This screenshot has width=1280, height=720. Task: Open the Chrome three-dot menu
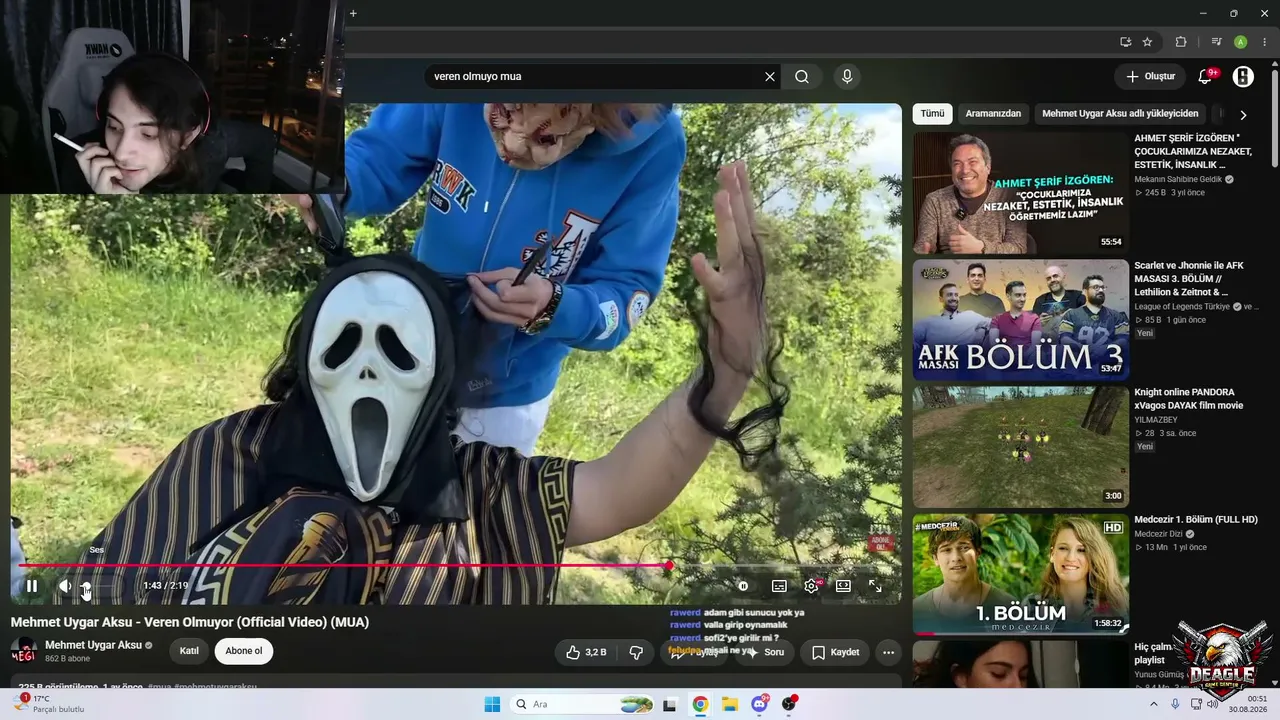click(1264, 42)
